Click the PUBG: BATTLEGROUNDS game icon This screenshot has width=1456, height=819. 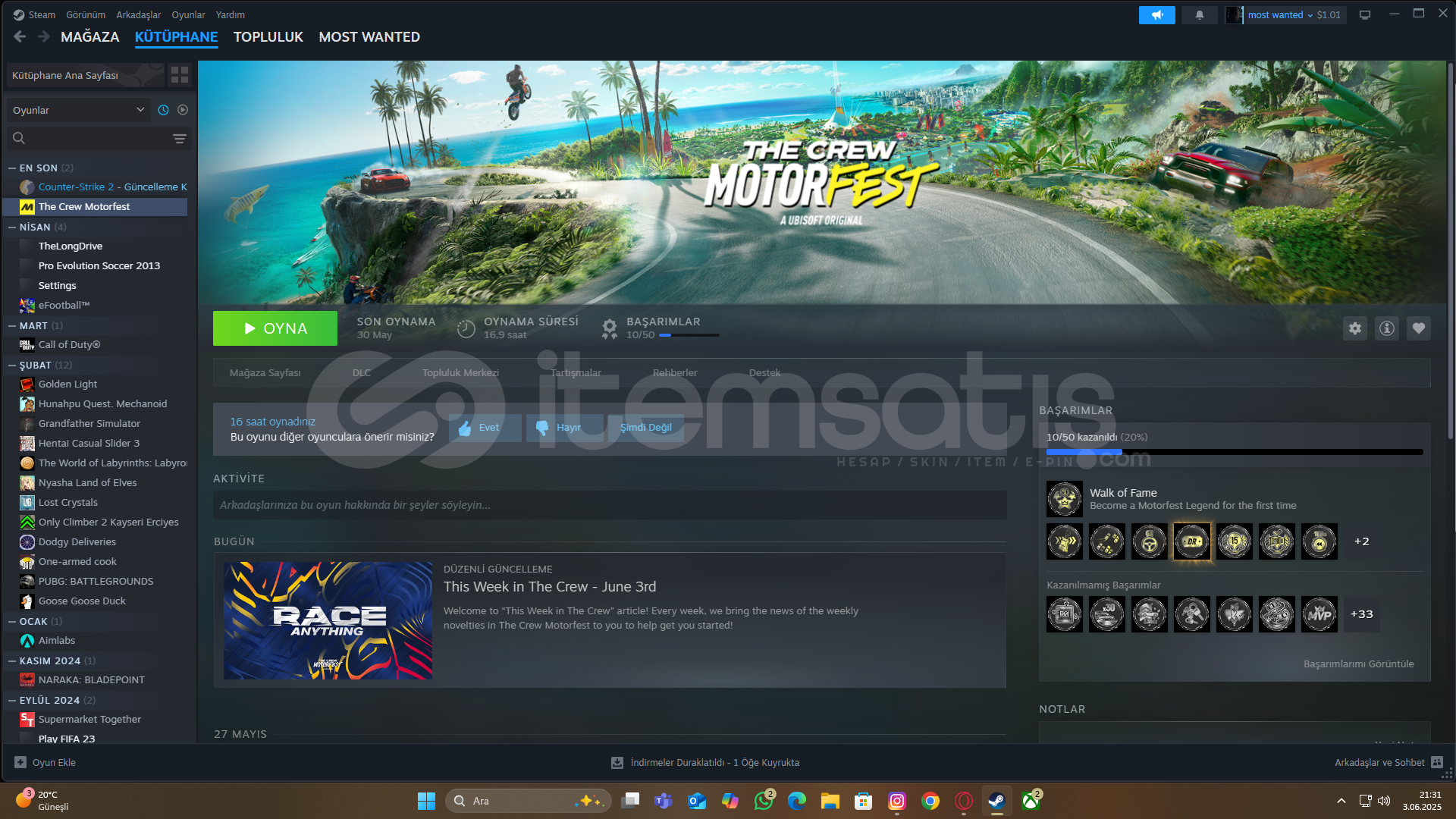(27, 582)
